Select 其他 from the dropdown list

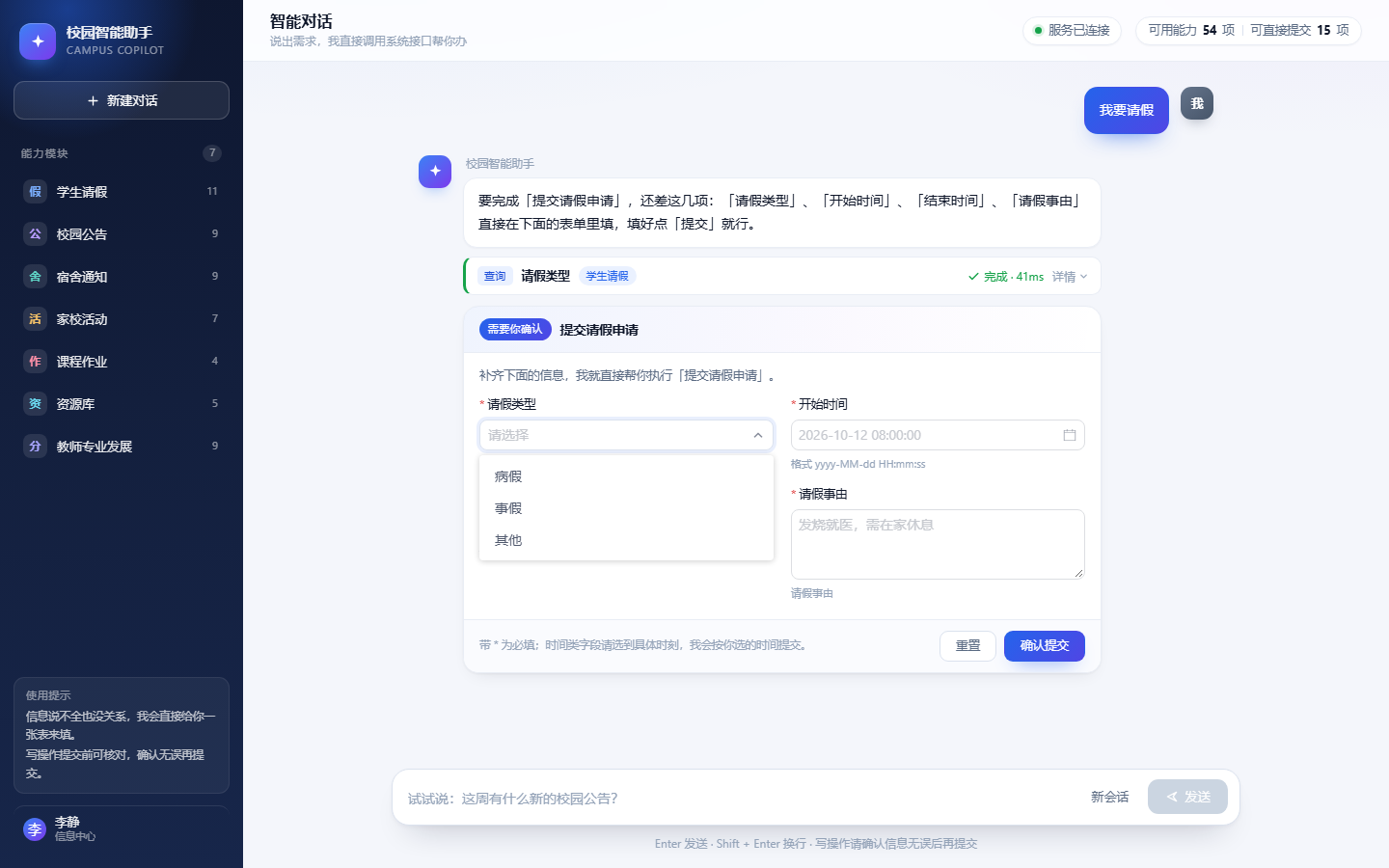[x=626, y=540]
